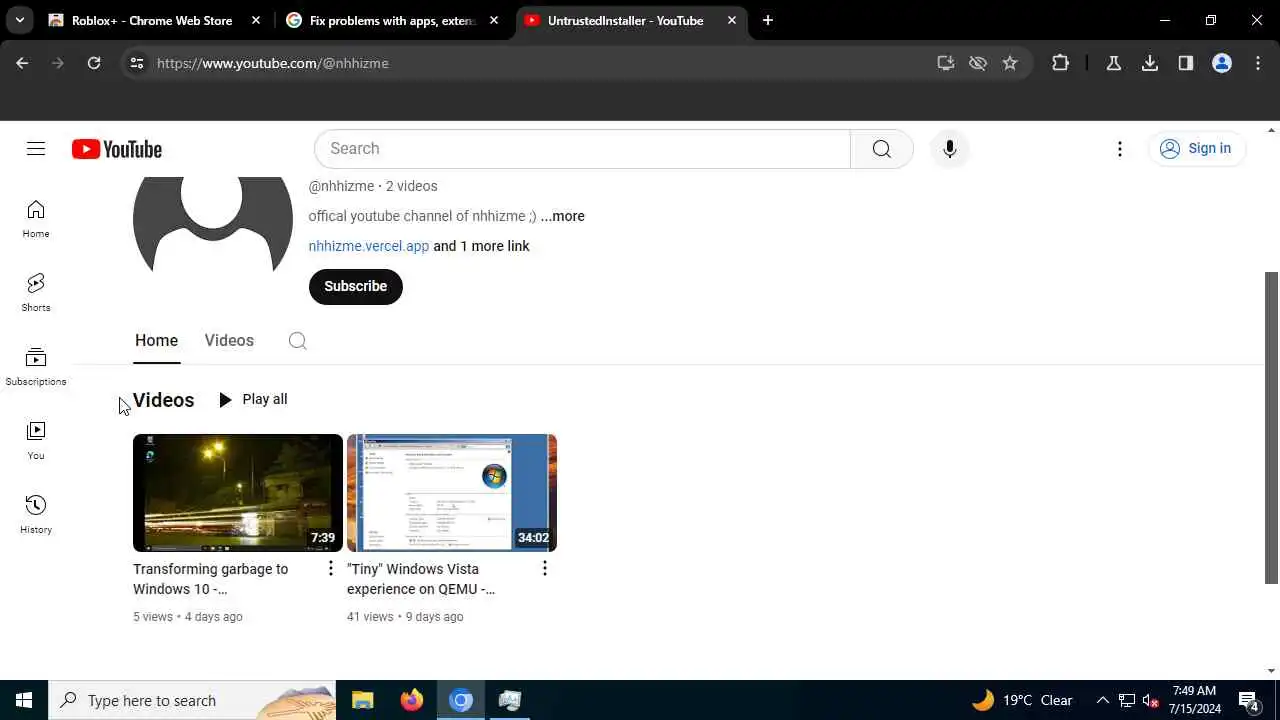Click the YouTube search input field
The height and width of the screenshot is (720, 1280).
[x=582, y=149]
